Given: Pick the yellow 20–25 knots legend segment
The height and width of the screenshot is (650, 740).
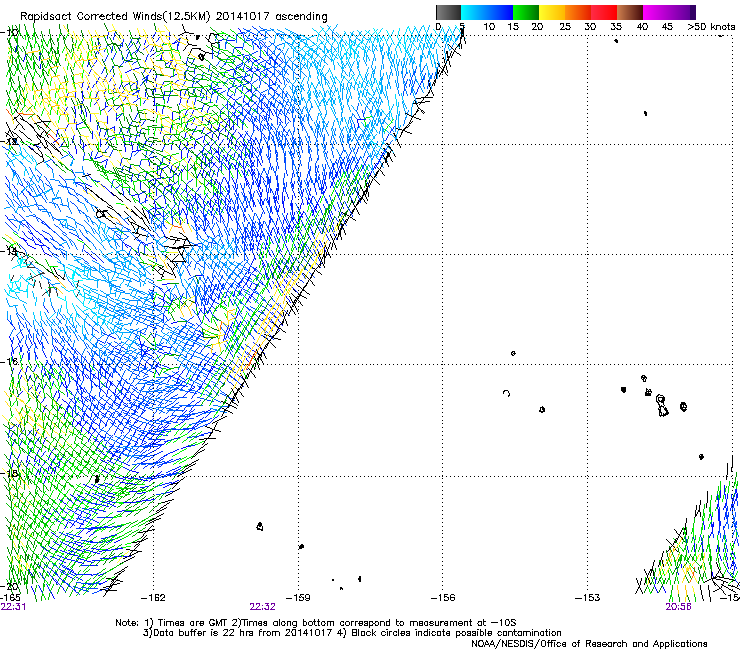Looking at the screenshot, I should [x=552, y=12].
